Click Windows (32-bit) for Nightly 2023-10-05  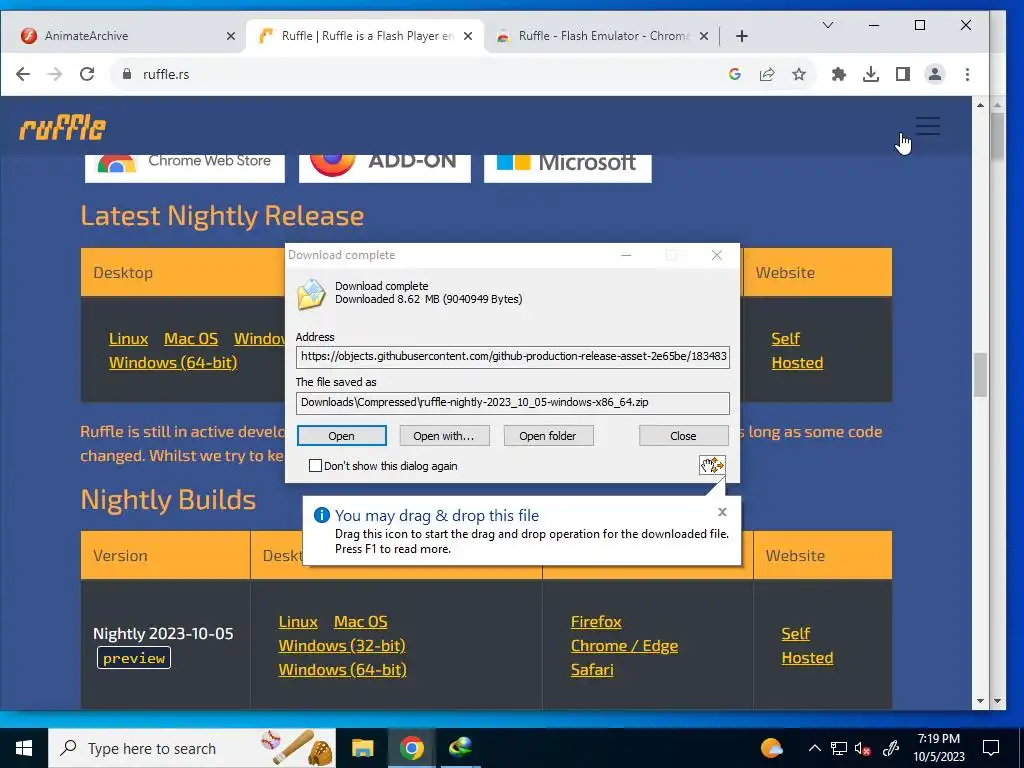(342, 646)
